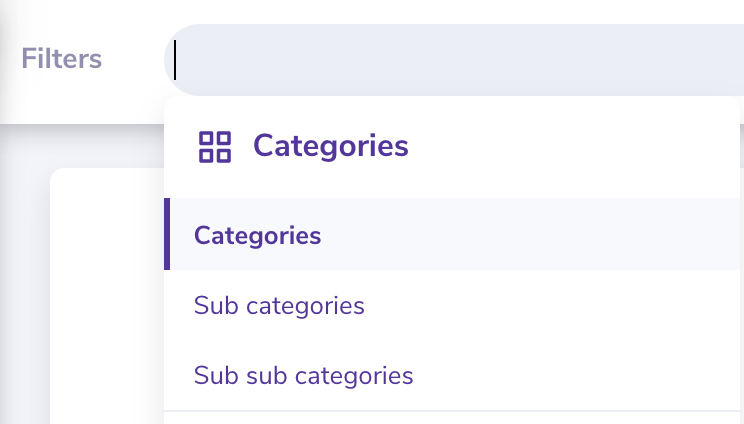Click the four-squares icon next to Categories heading

pos(215,147)
